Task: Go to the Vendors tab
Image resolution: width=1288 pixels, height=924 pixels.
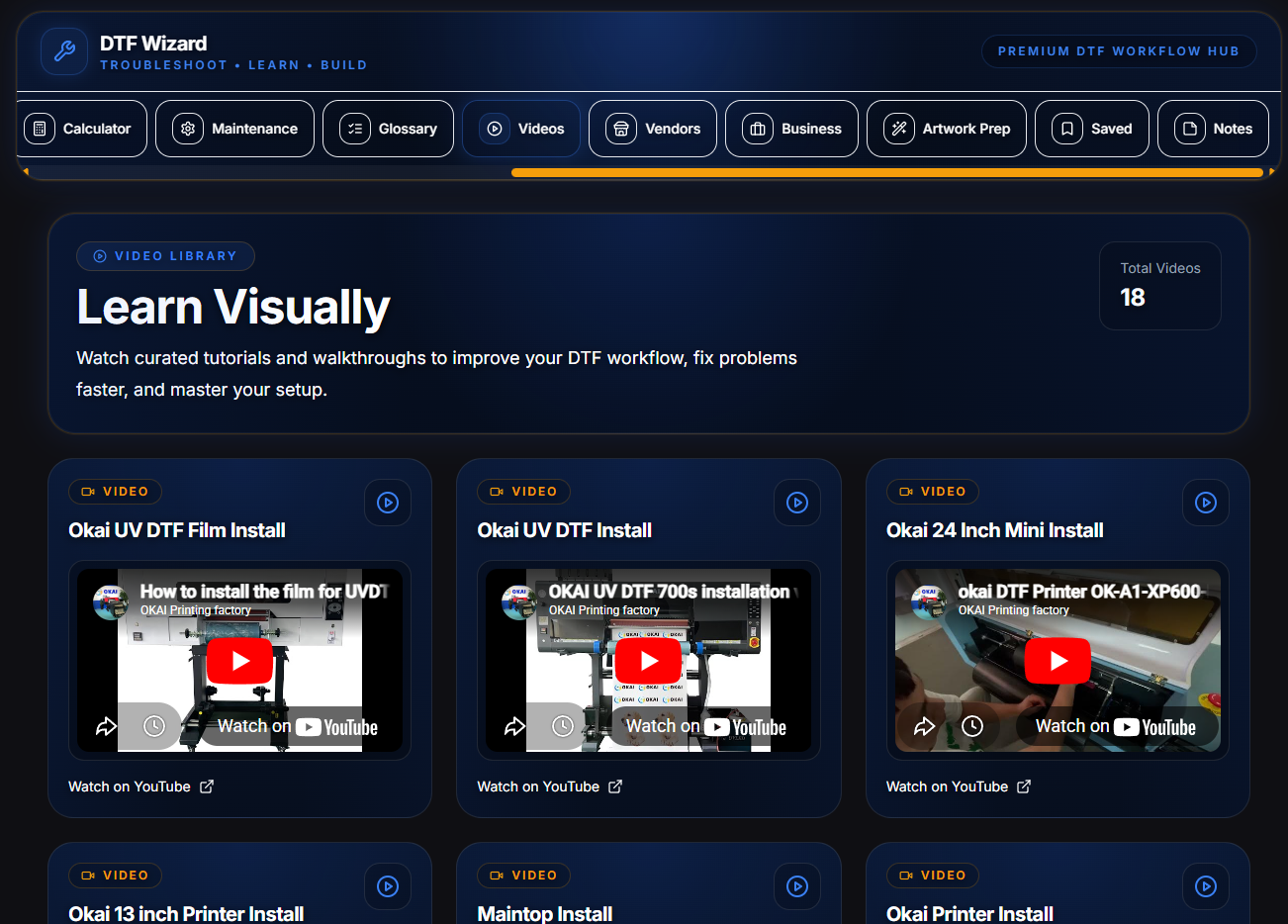Action: [x=653, y=129]
